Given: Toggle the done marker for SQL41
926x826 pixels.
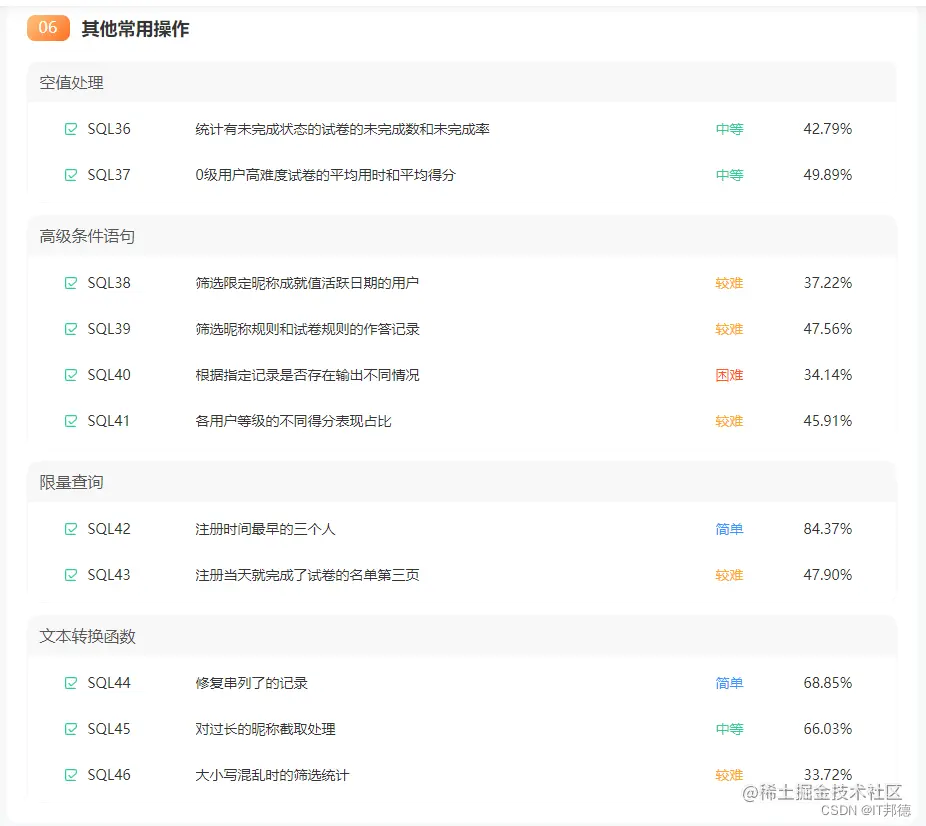Looking at the screenshot, I should pyautogui.click(x=70, y=421).
